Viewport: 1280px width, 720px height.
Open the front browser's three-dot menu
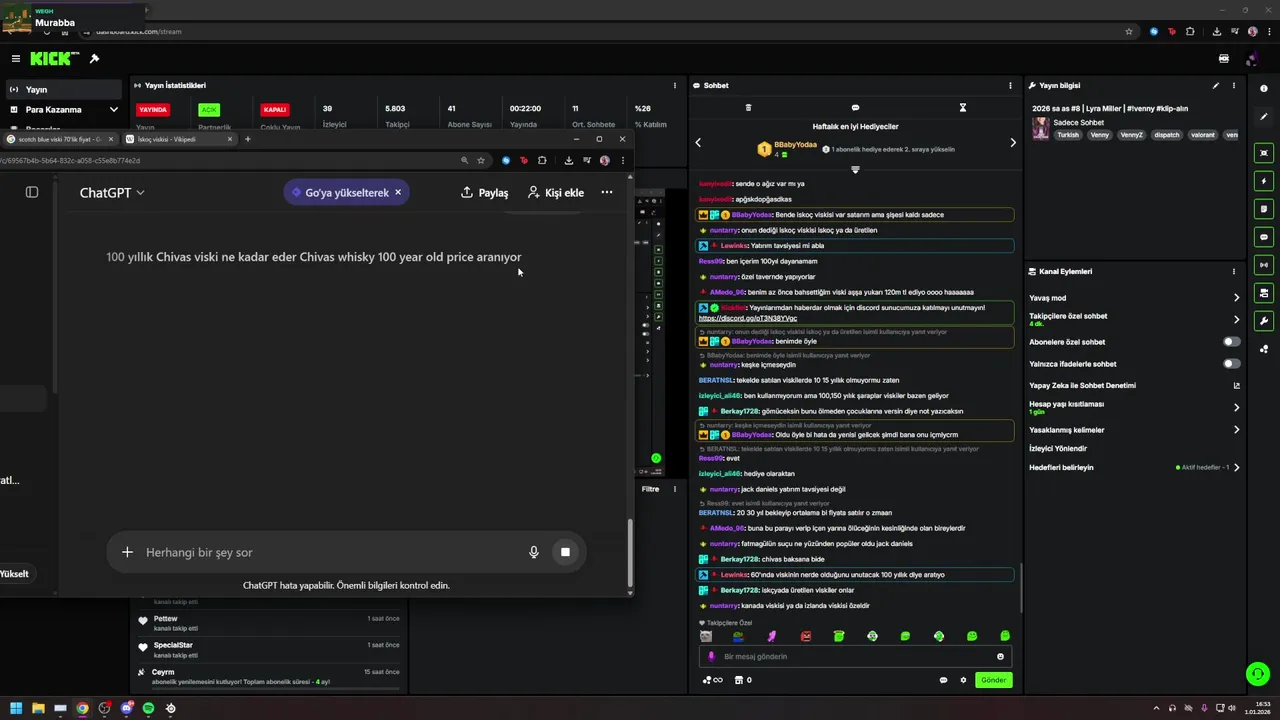coord(623,160)
